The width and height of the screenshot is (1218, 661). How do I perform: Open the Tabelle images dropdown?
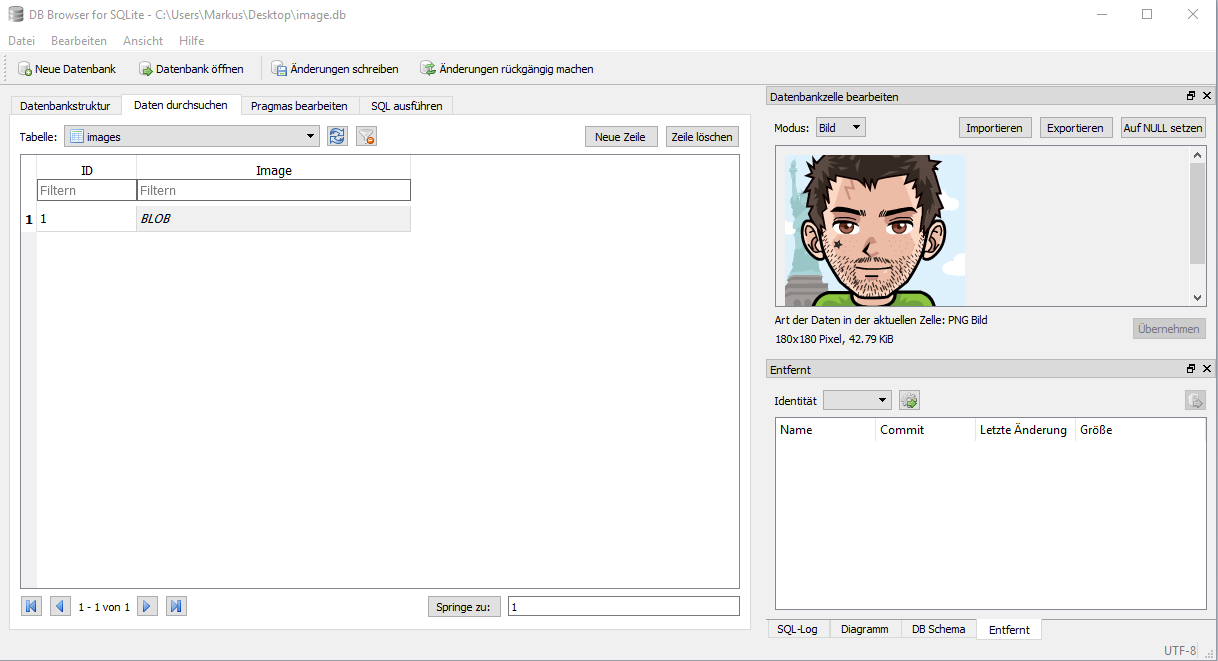click(192, 136)
